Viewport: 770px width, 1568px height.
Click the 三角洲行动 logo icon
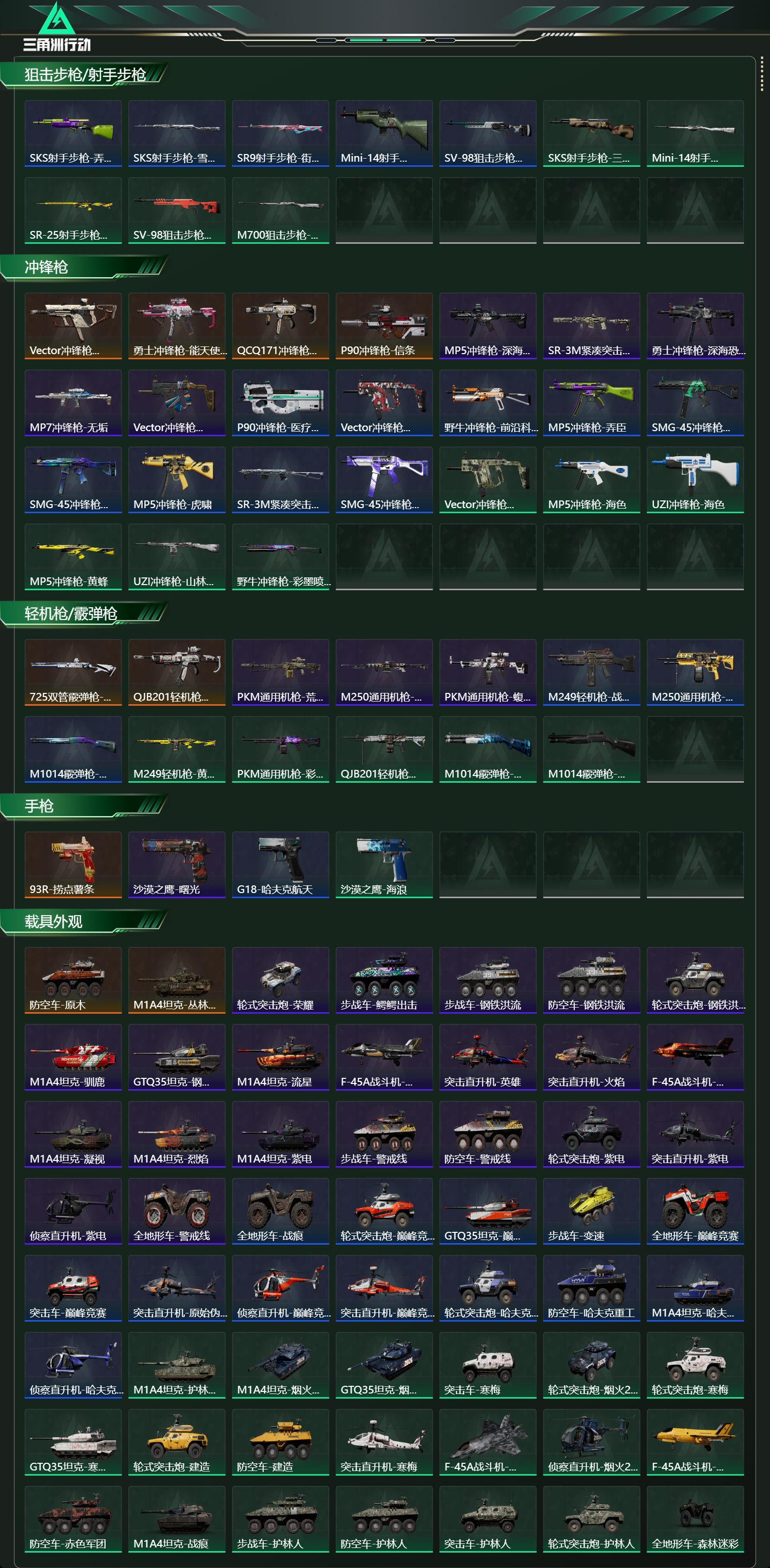(x=56, y=26)
